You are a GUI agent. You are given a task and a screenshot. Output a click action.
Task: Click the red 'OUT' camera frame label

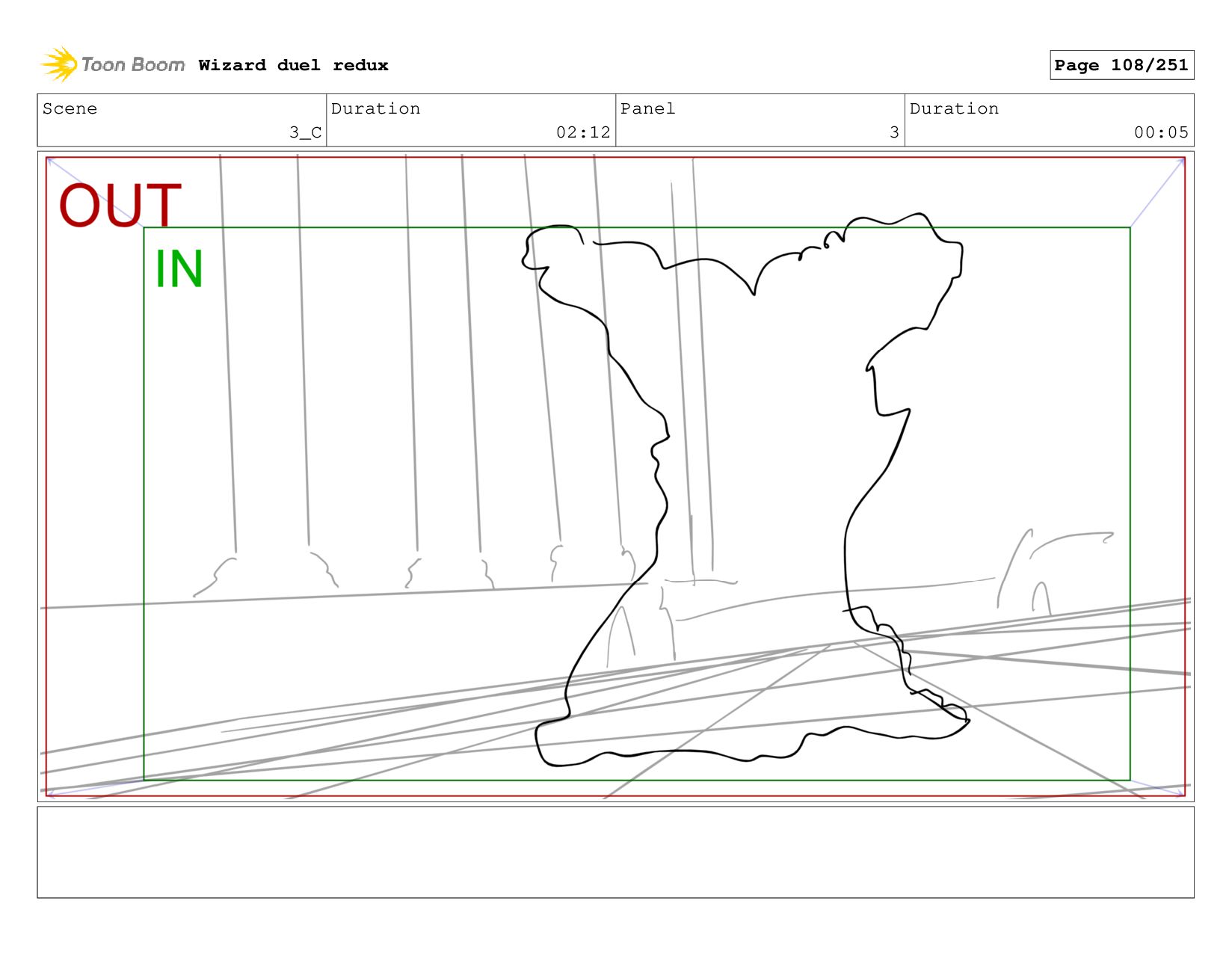(120, 205)
